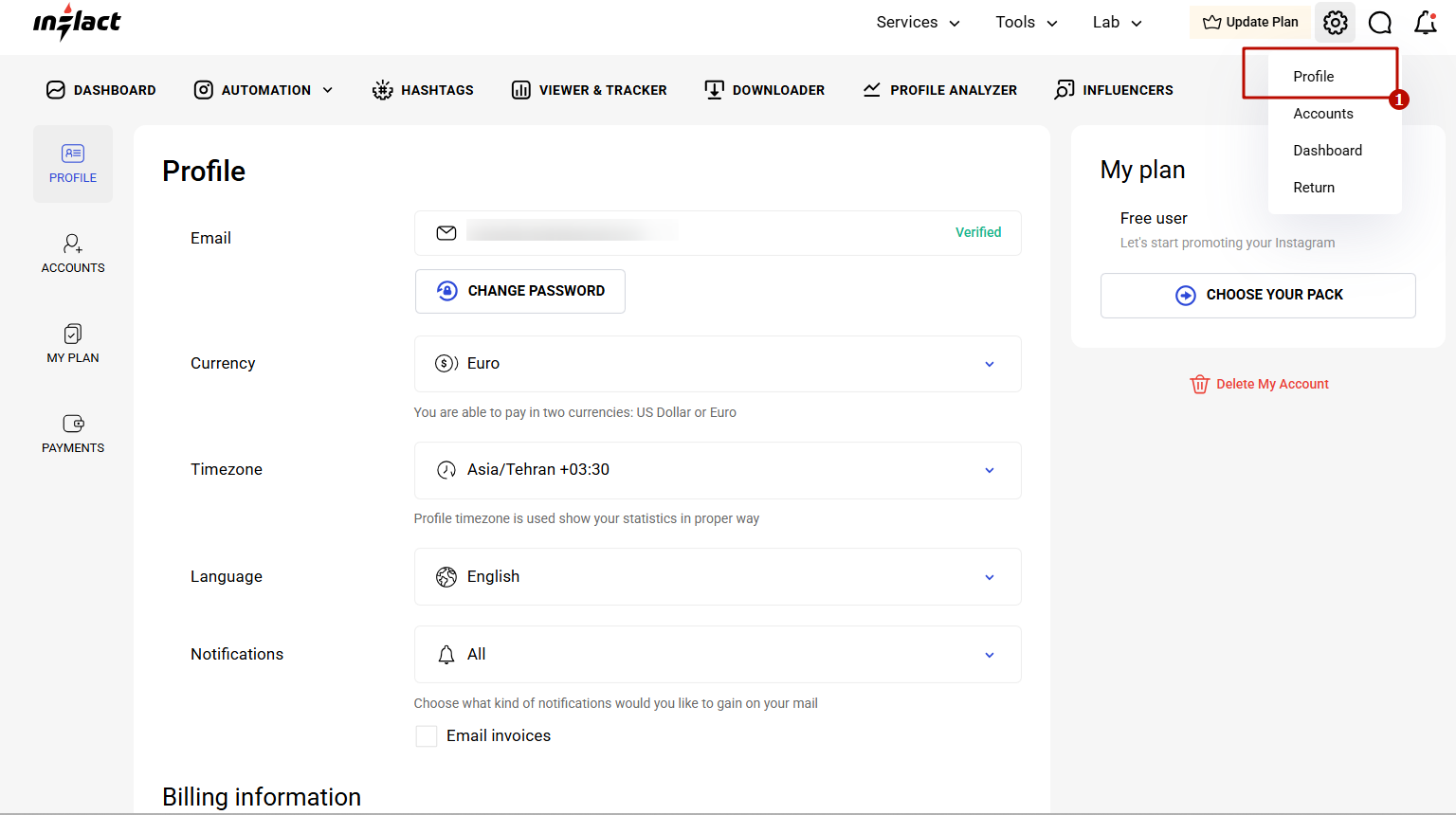Select Accounts from the settings menu
Screen dimensions: 1456x815
point(1322,114)
